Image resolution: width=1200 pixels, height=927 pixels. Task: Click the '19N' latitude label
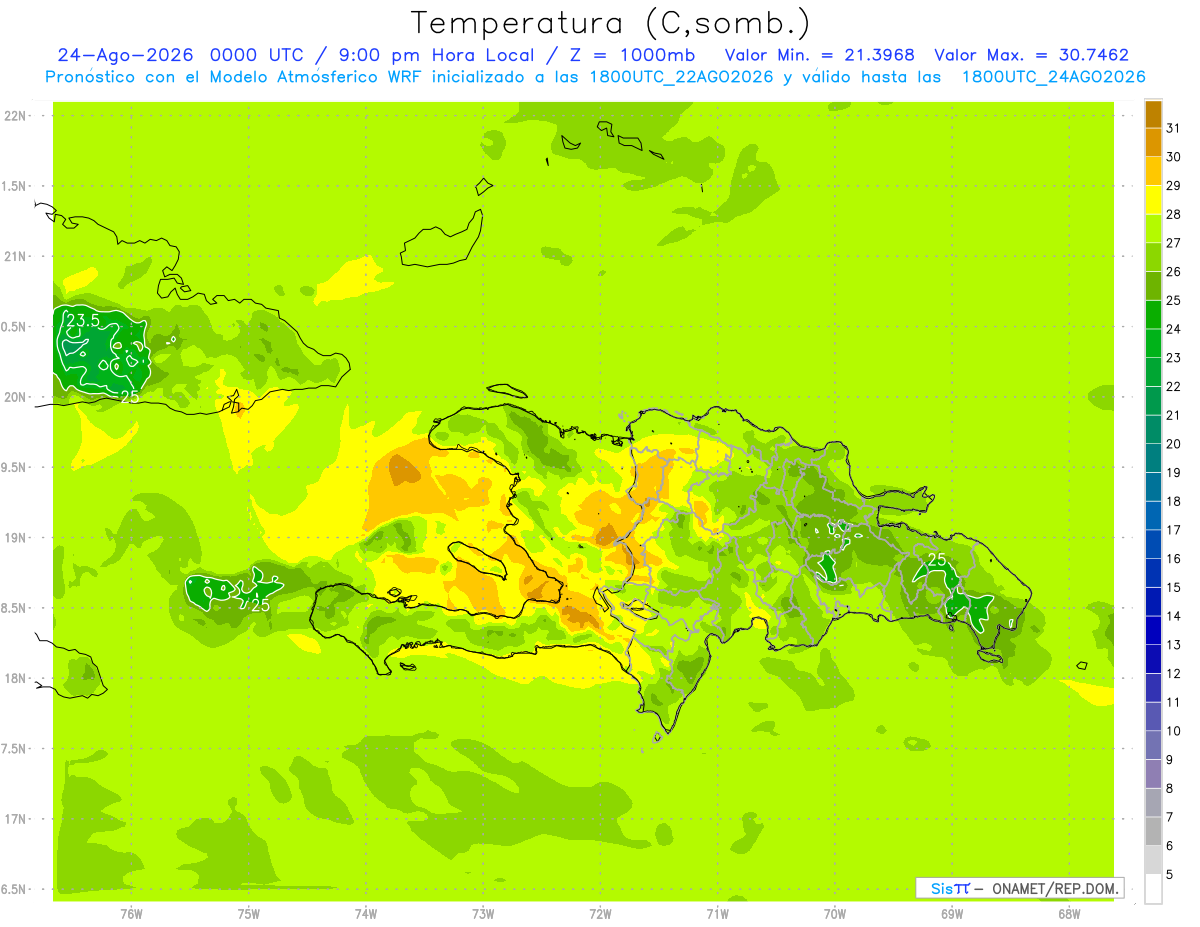pos(16,538)
